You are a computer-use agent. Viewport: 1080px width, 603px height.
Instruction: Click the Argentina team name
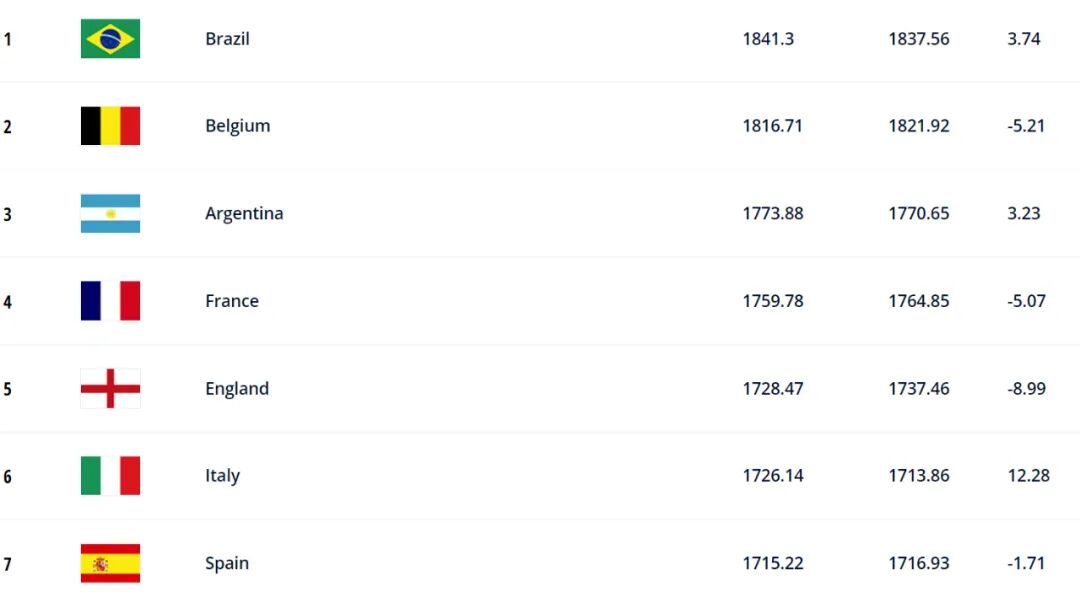[244, 214]
